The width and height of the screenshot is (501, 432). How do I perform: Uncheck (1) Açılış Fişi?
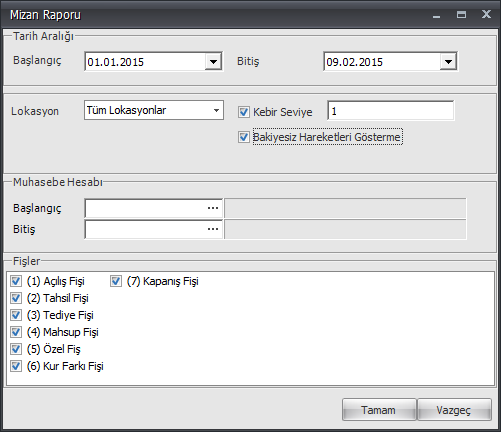tap(16, 281)
